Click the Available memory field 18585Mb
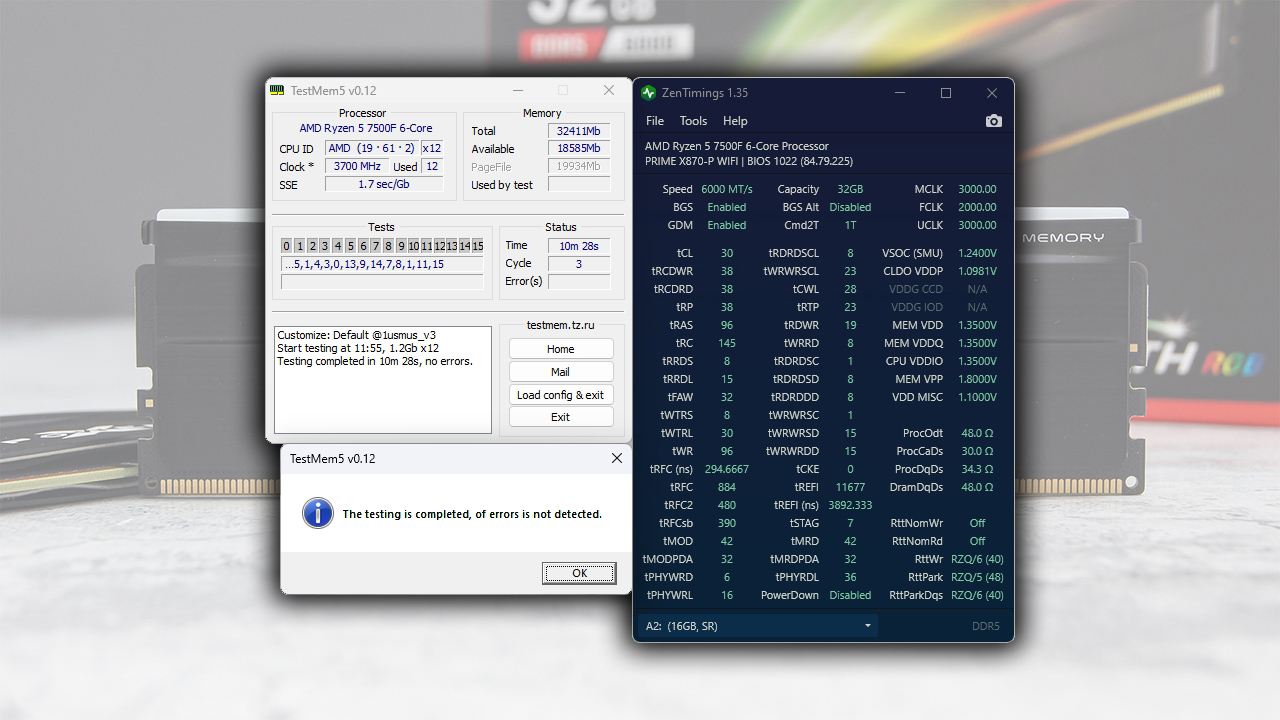This screenshot has width=1280, height=720. pos(579,149)
